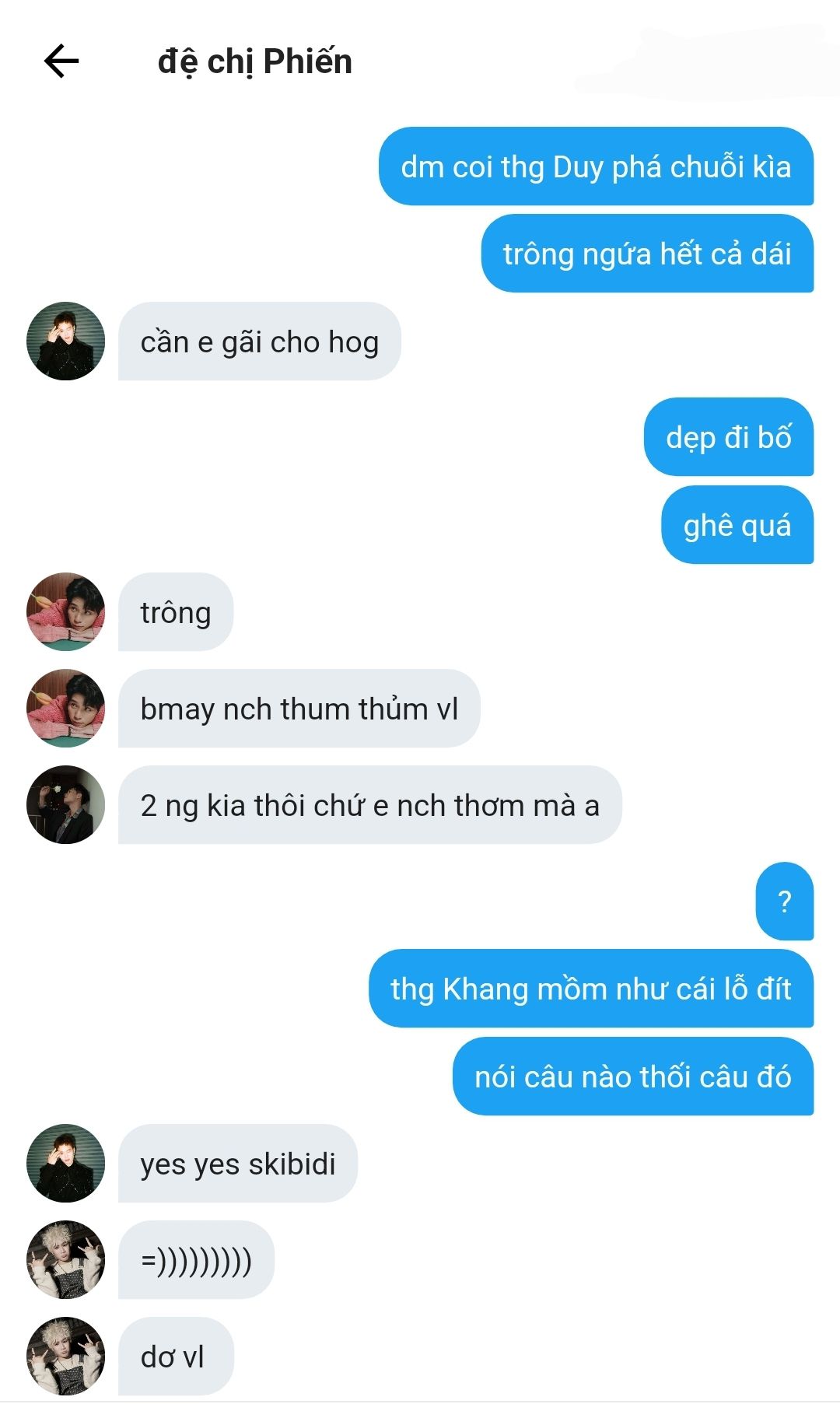Tap avatar beside 'bmay nch thum thủm vl'
Viewport: 840px width, 1404px height.
(65, 708)
